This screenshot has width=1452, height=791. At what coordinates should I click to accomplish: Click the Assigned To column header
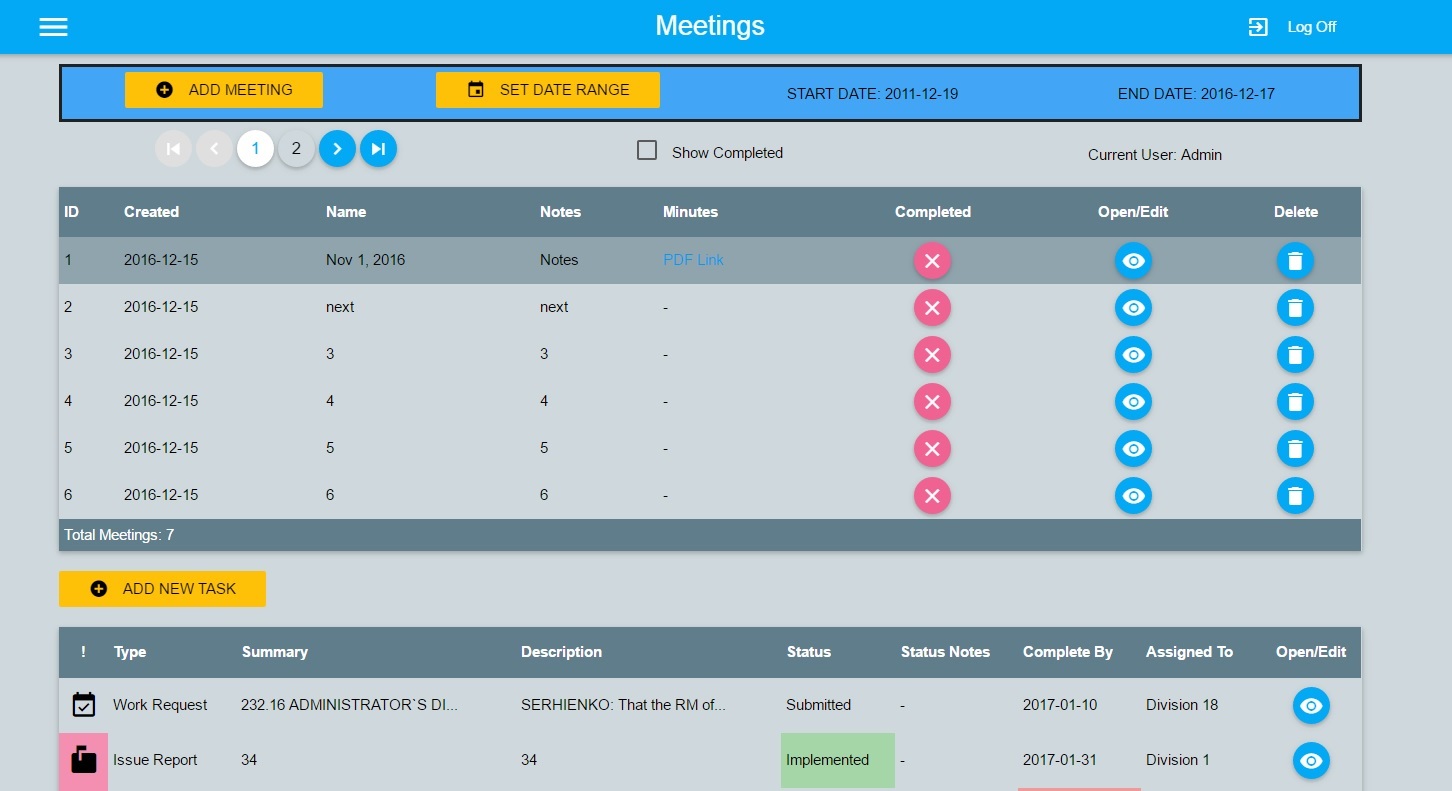click(1189, 652)
